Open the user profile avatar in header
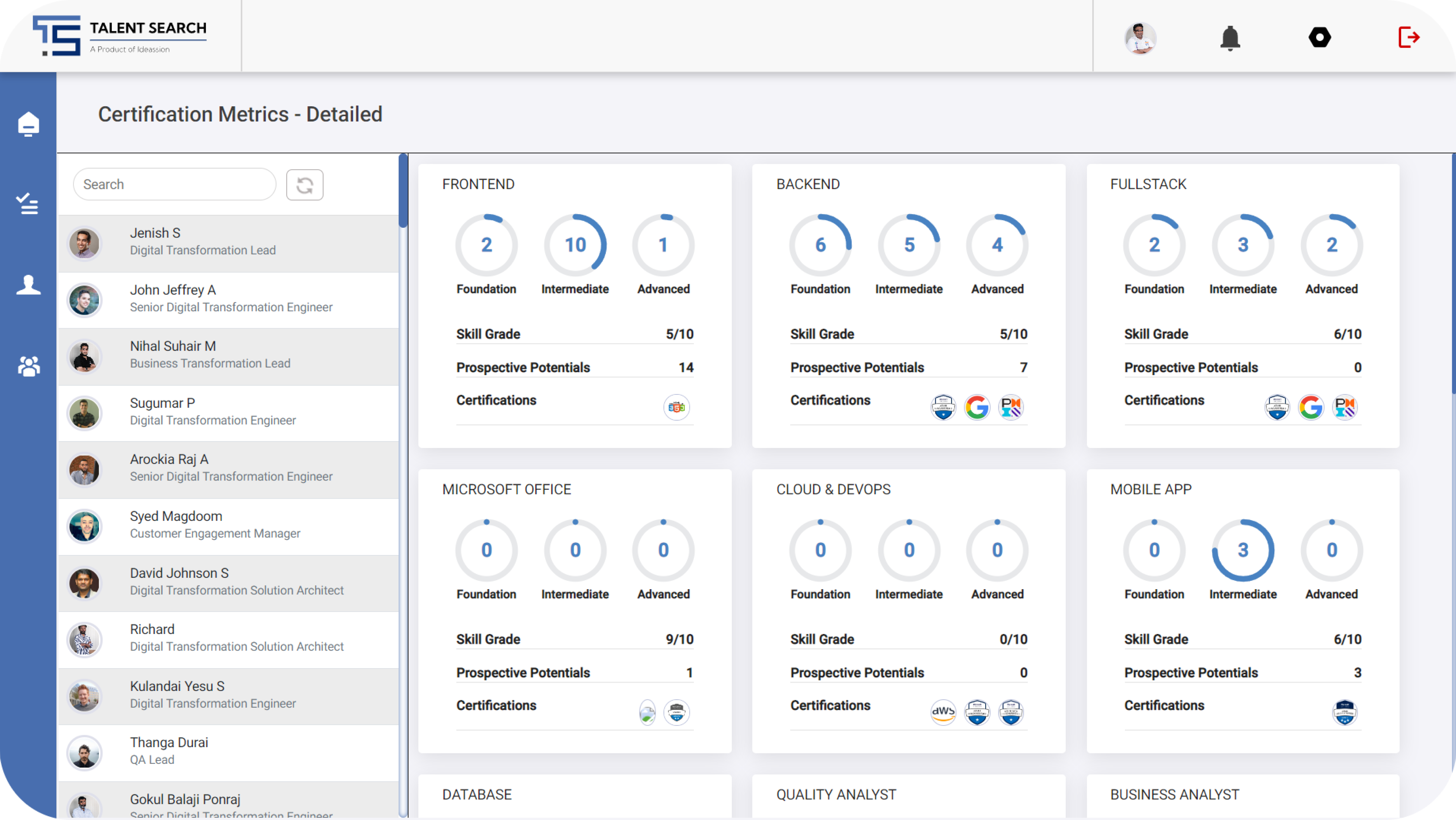The height and width of the screenshot is (820, 1456). point(1140,39)
